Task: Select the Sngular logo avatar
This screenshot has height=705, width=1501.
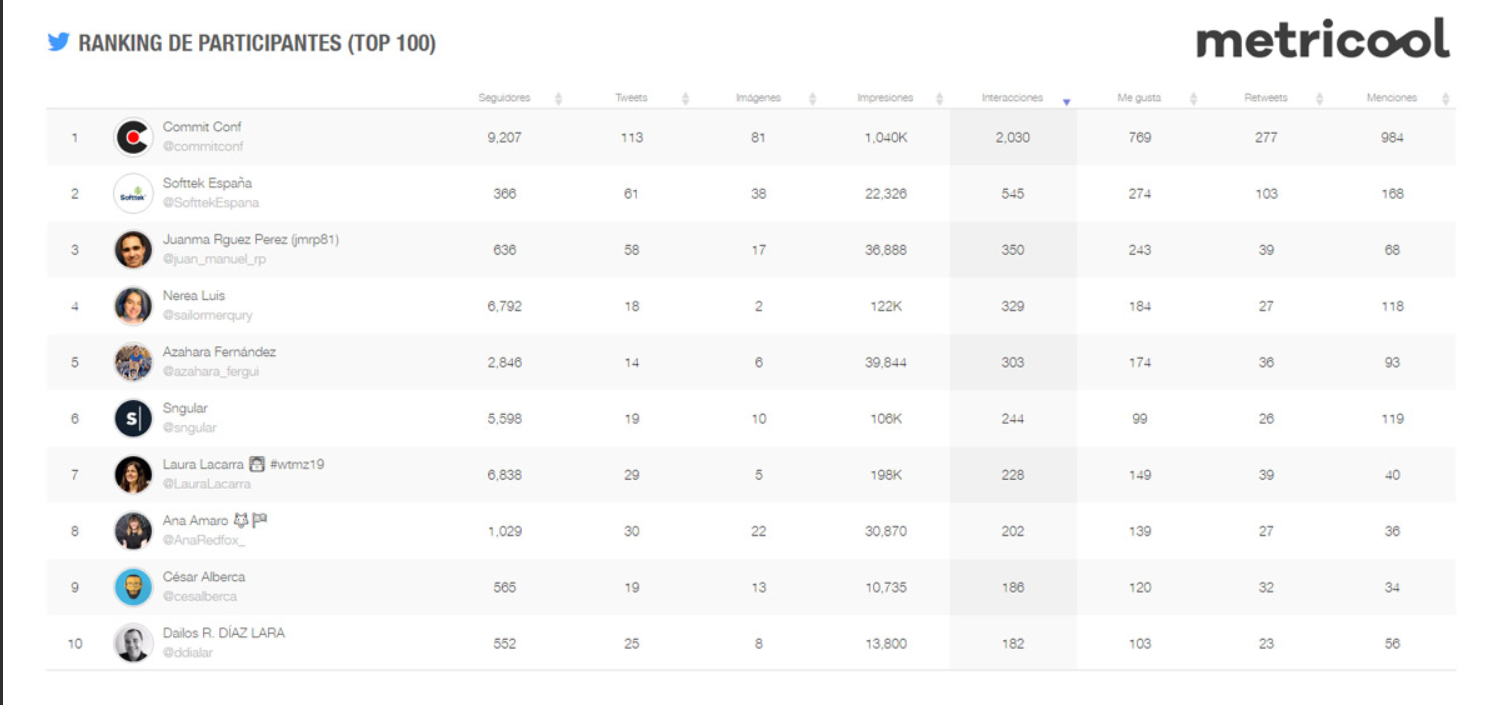Action: coord(133,418)
